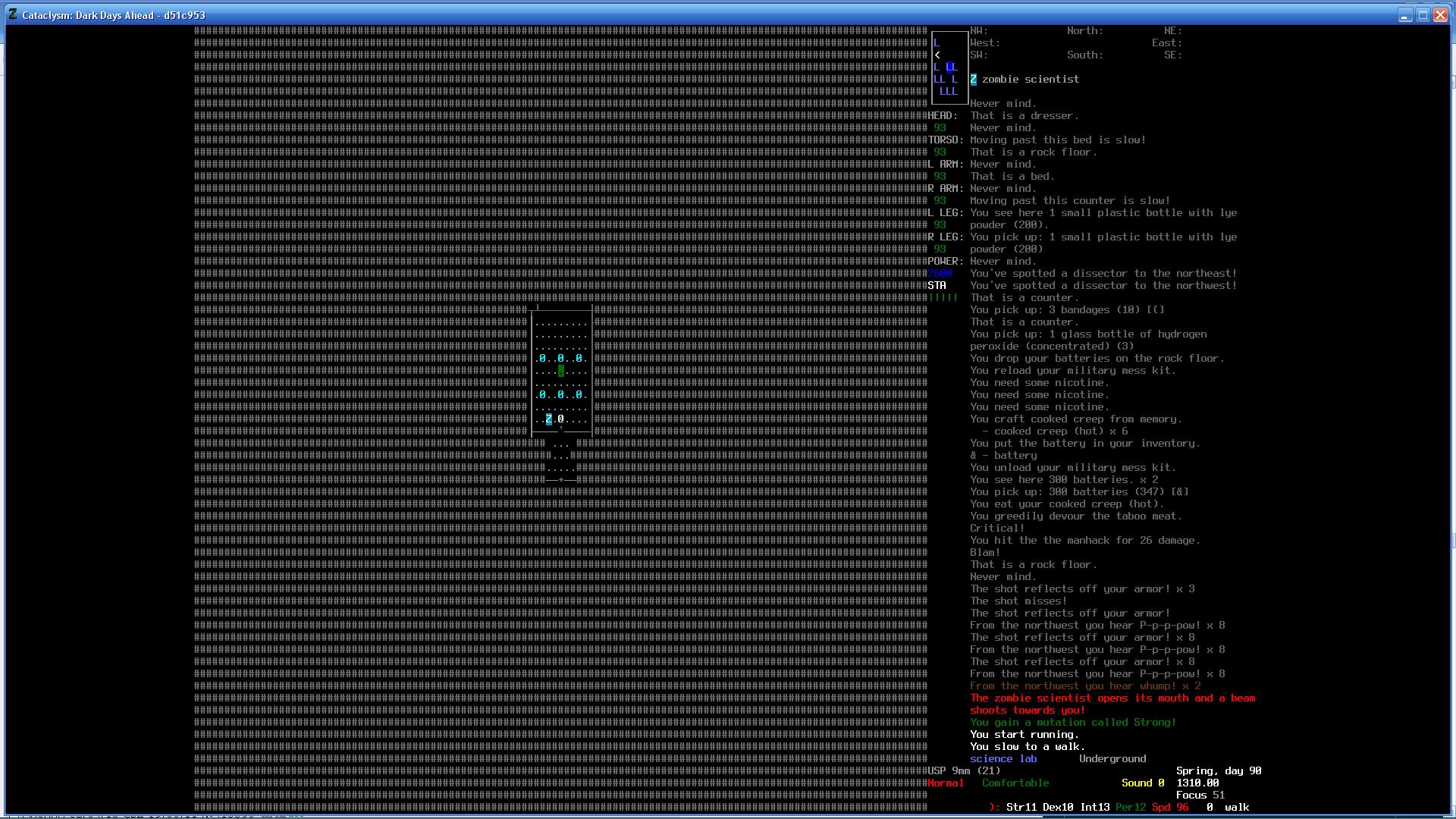
Task: Click the Focus 51 status value
Action: (x=1200, y=795)
